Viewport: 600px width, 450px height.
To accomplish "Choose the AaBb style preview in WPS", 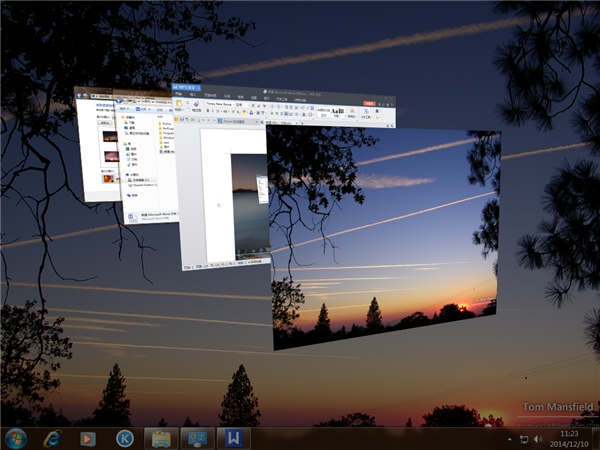I will click(x=338, y=112).
